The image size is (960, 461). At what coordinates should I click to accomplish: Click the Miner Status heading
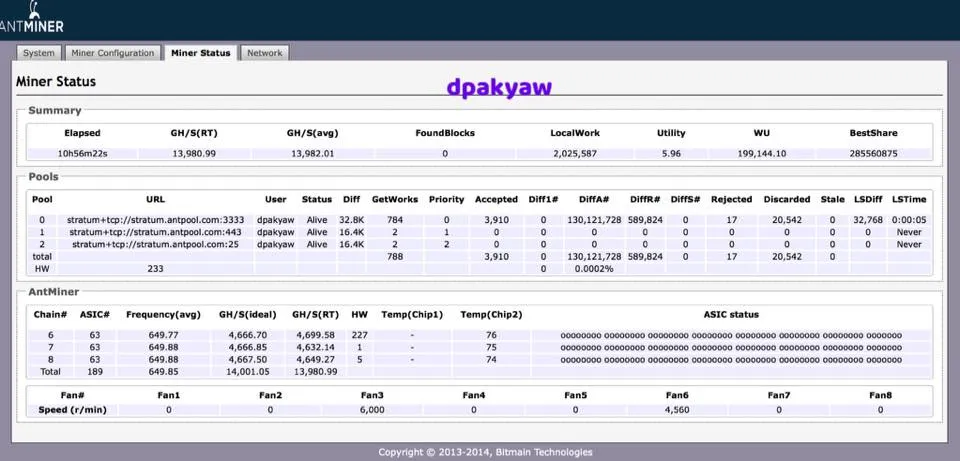click(x=56, y=81)
